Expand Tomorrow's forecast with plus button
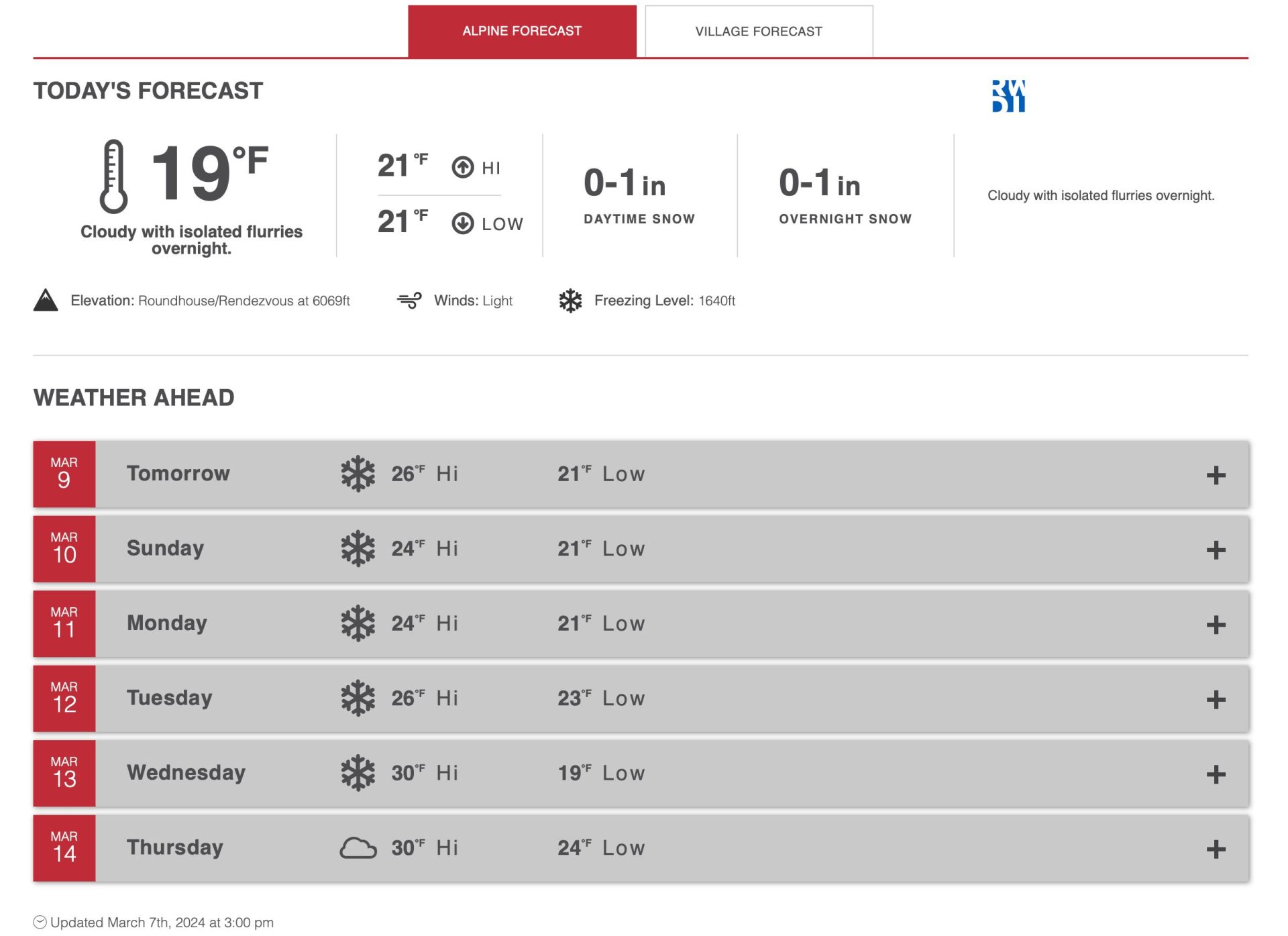Screen dimensions: 1288x936 click(1216, 475)
